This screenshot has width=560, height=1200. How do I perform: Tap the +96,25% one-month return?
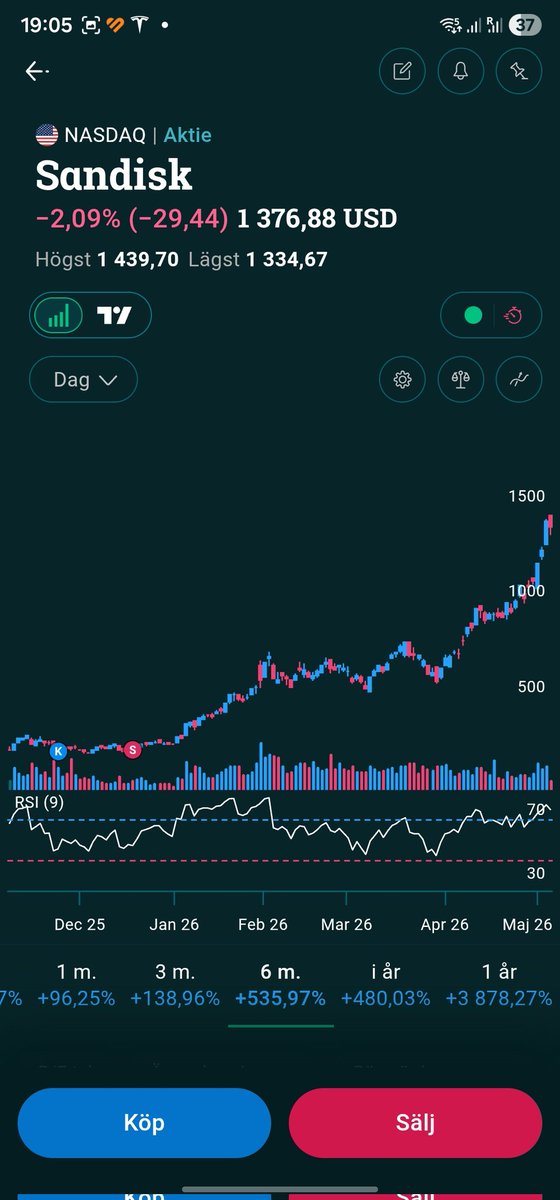click(x=75, y=998)
